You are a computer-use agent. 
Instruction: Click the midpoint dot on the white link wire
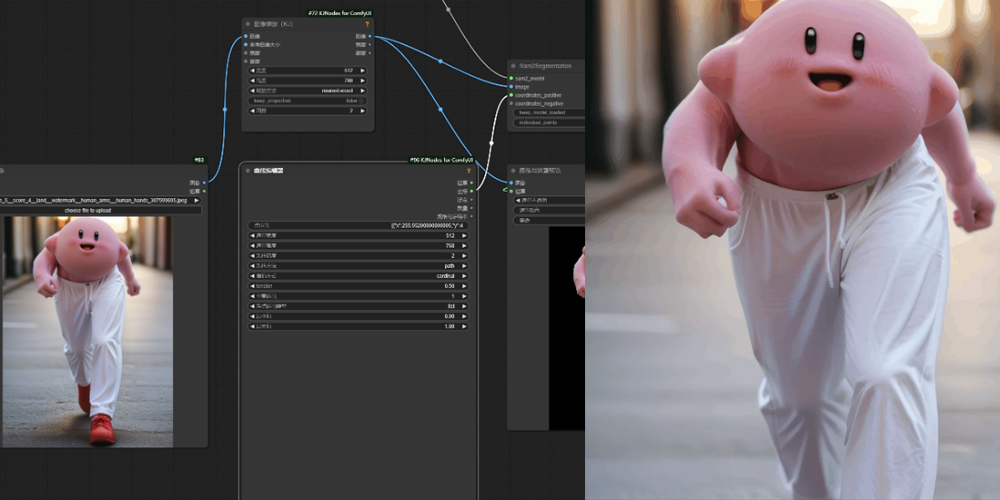click(x=491, y=143)
